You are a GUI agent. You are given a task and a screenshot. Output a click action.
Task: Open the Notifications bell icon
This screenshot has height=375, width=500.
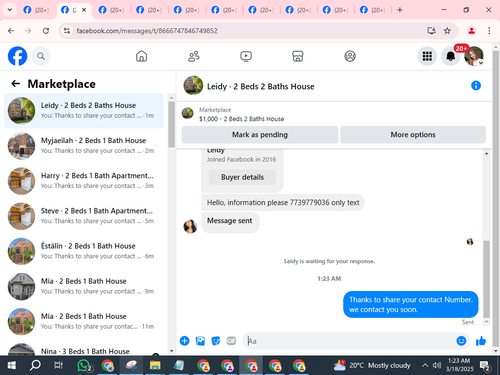click(450, 56)
